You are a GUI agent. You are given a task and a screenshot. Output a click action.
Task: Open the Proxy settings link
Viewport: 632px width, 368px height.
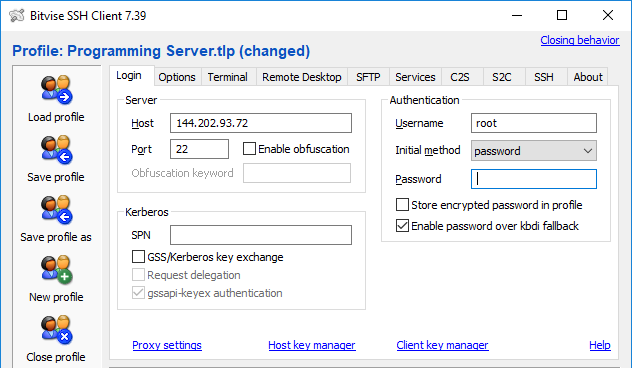[x=167, y=345]
